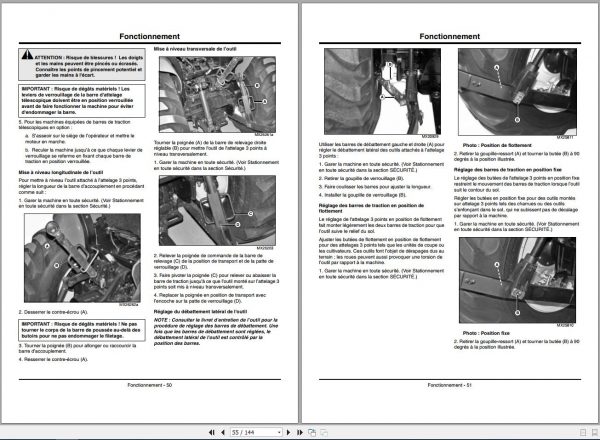
Task: Click the text '2. Retirer la goupille de verrouillage (B).'
Action: click(x=361, y=178)
